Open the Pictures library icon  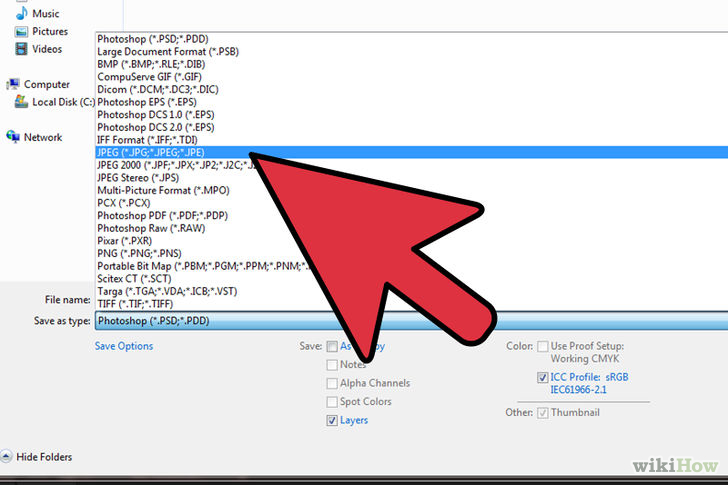coord(21,32)
